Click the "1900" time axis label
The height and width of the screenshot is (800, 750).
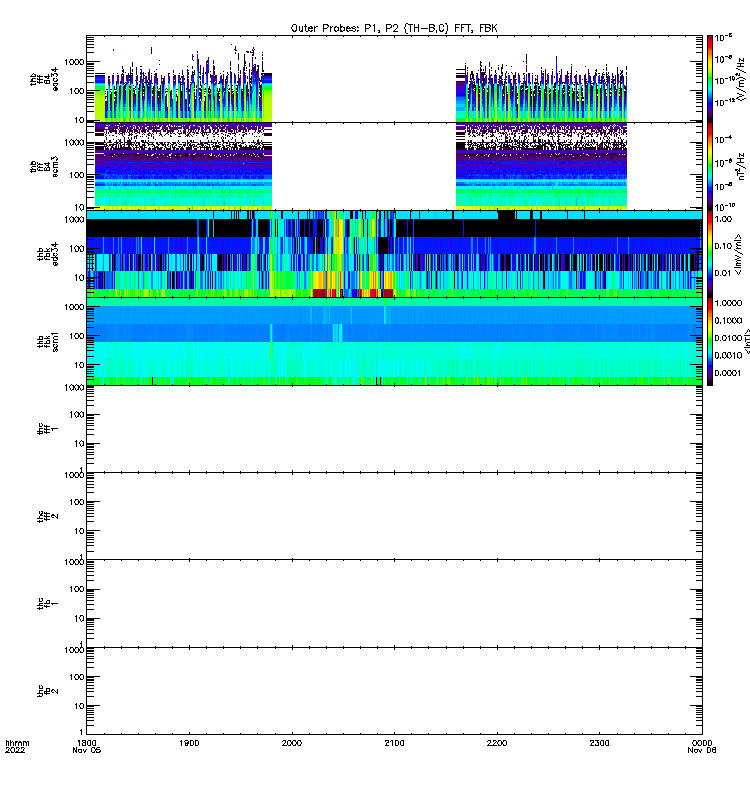[x=189, y=743]
